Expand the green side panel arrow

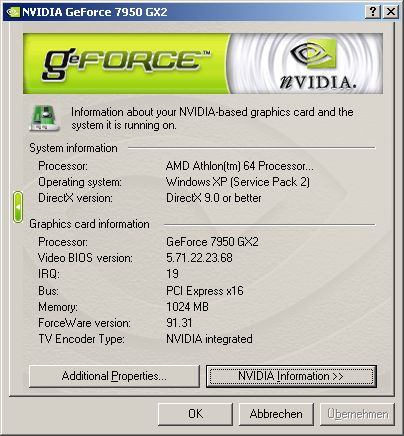(x=18, y=207)
